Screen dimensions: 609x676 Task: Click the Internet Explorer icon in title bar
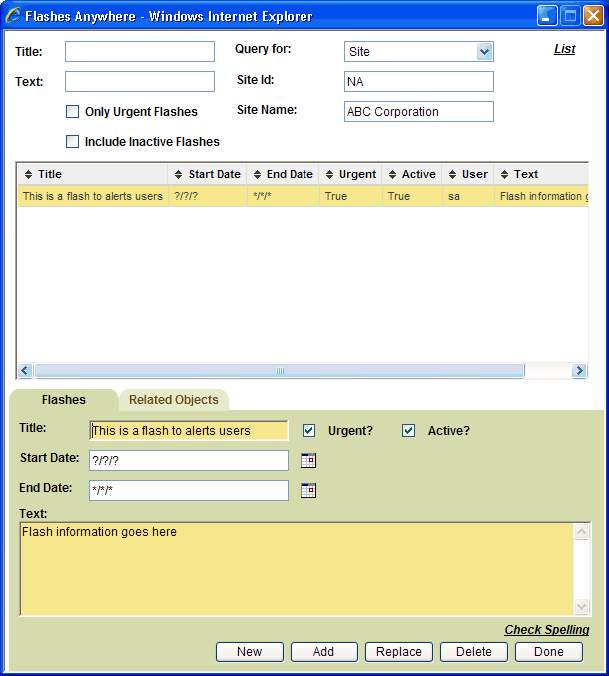pyautogui.click(x=13, y=16)
